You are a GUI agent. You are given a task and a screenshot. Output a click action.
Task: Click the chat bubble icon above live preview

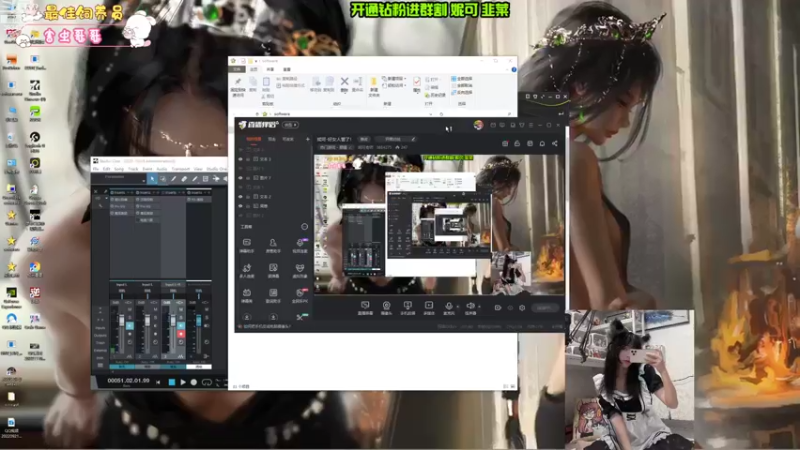tap(542, 143)
